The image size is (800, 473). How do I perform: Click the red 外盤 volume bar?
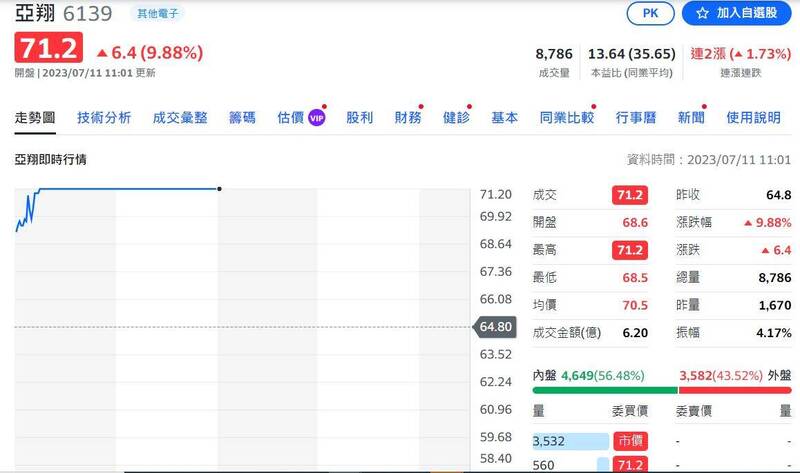coord(735,390)
